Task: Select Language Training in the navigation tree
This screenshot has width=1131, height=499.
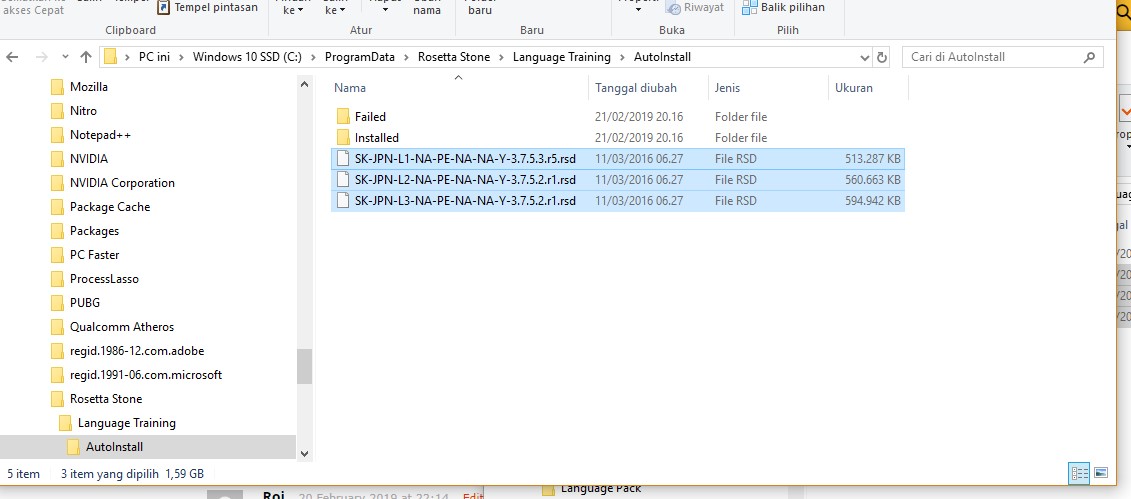Action: tap(127, 423)
